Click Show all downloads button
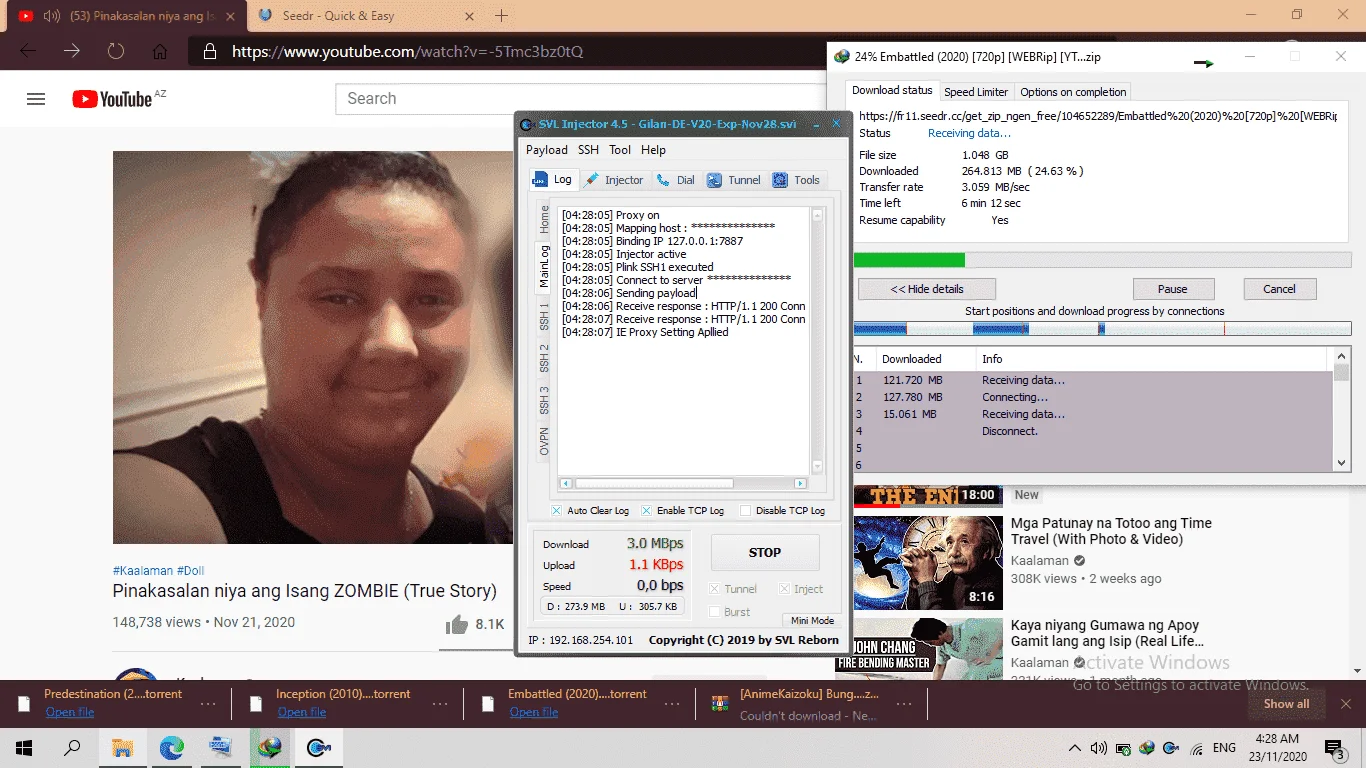 pyautogui.click(x=1286, y=704)
